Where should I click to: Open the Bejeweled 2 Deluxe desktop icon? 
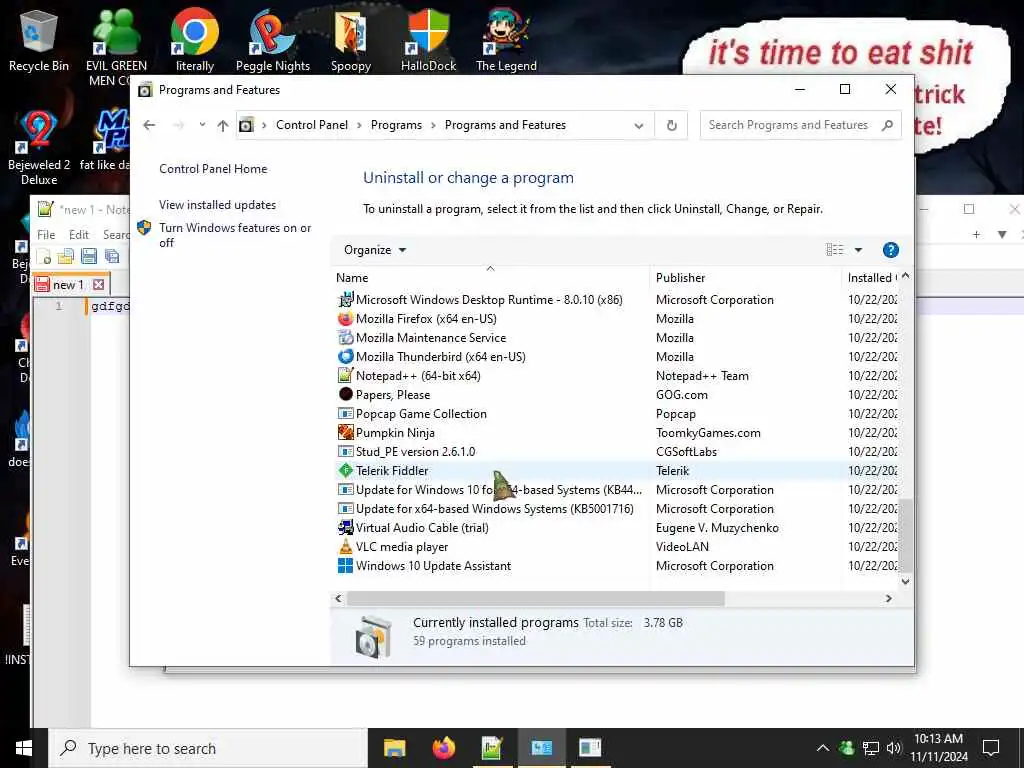[x=39, y=148]
